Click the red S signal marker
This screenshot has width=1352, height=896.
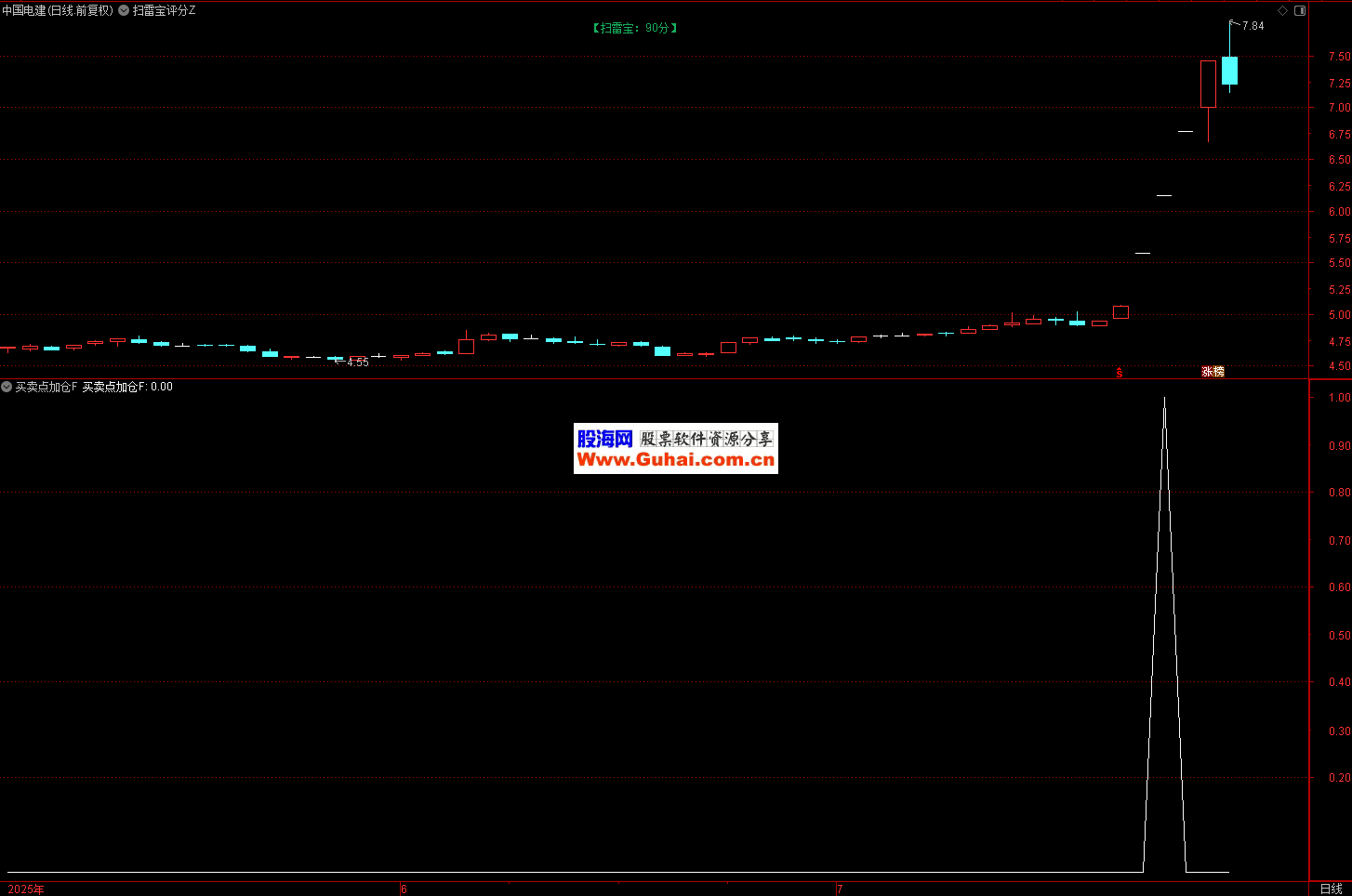(x=1120, y=373)
